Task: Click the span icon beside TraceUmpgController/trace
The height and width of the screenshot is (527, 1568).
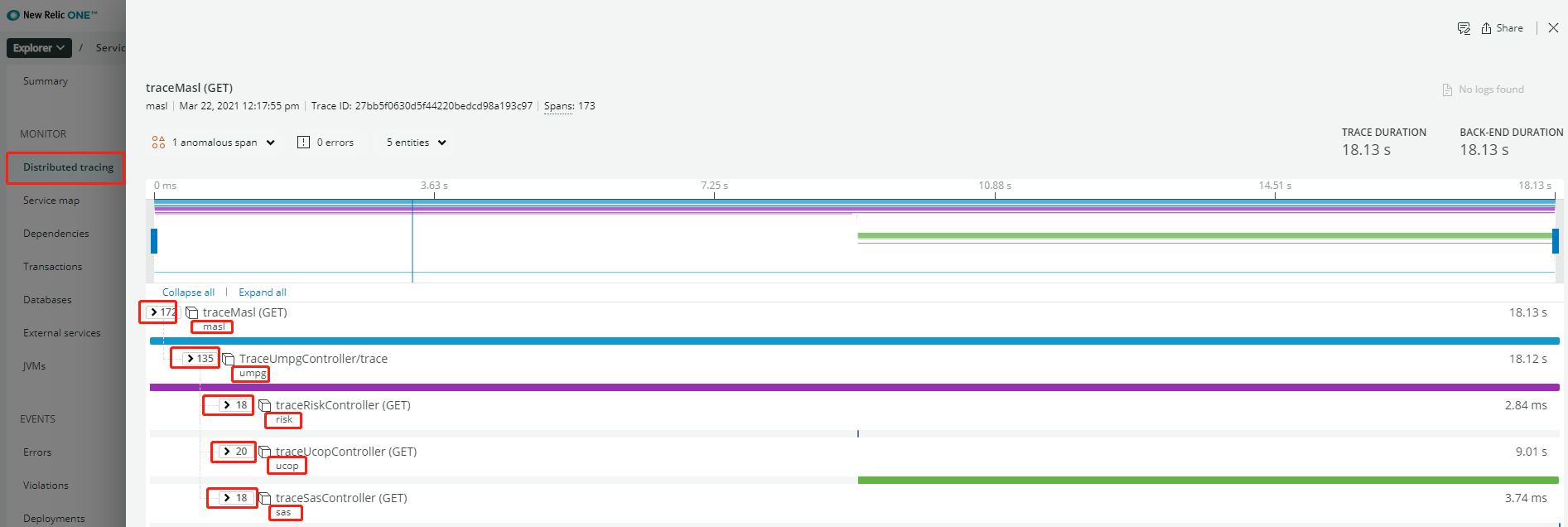Action: [229, 360]
